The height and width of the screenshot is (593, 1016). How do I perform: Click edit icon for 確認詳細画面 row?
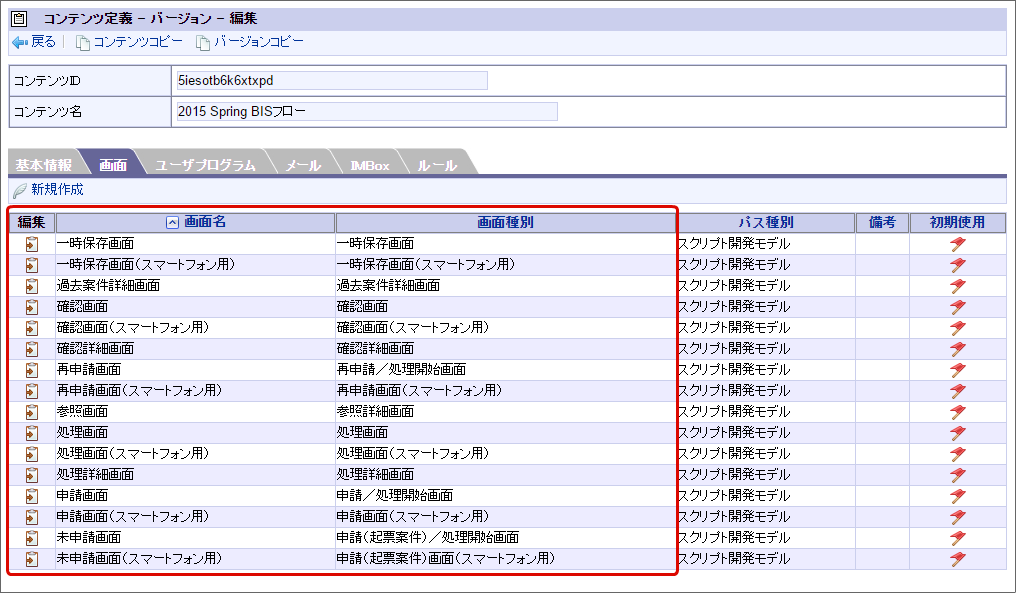[x=32, y=349]
